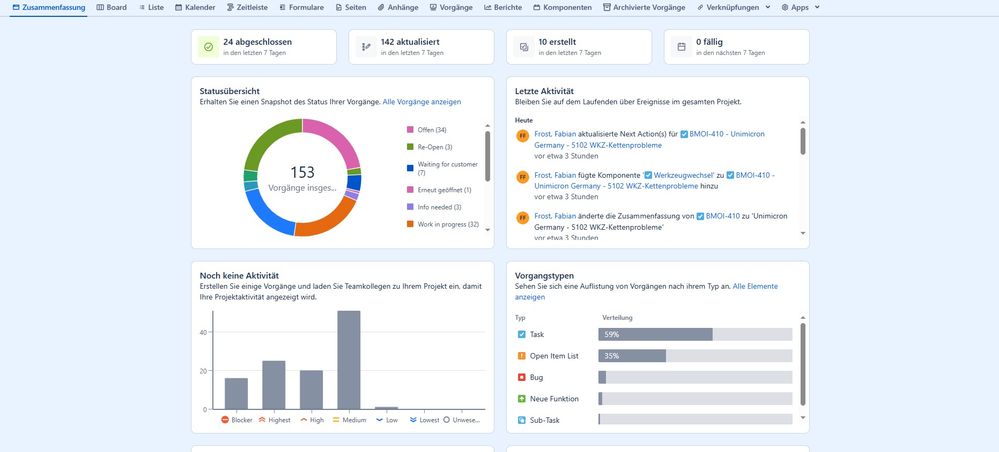Open the Seiten tab
999x452 pixels.
[x=350, y=8]
